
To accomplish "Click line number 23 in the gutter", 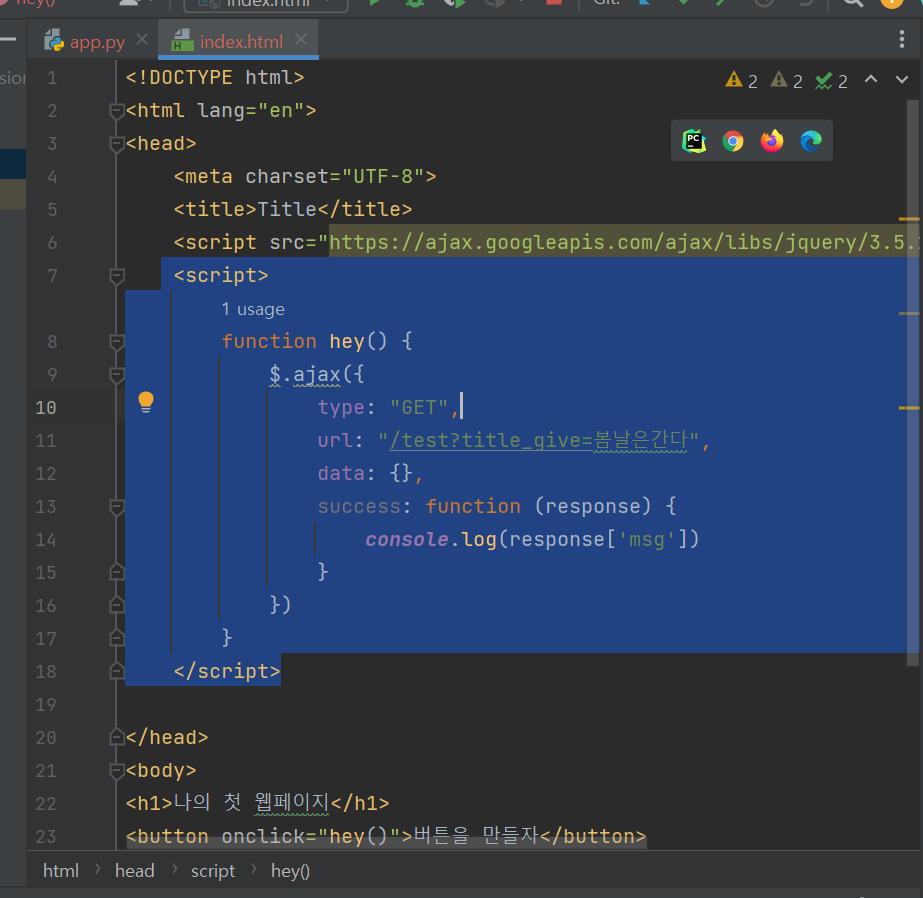I will 46,836.
